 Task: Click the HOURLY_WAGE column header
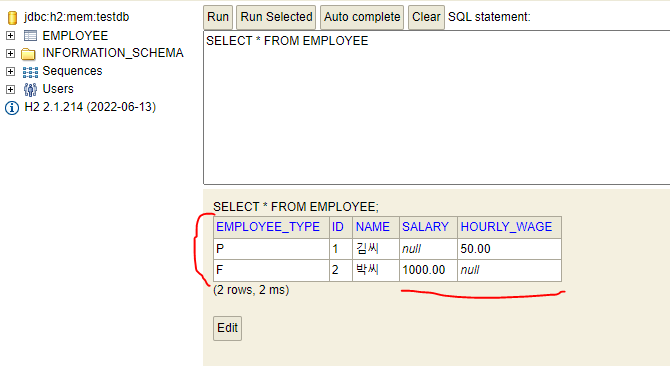click(x=509, y=227)
